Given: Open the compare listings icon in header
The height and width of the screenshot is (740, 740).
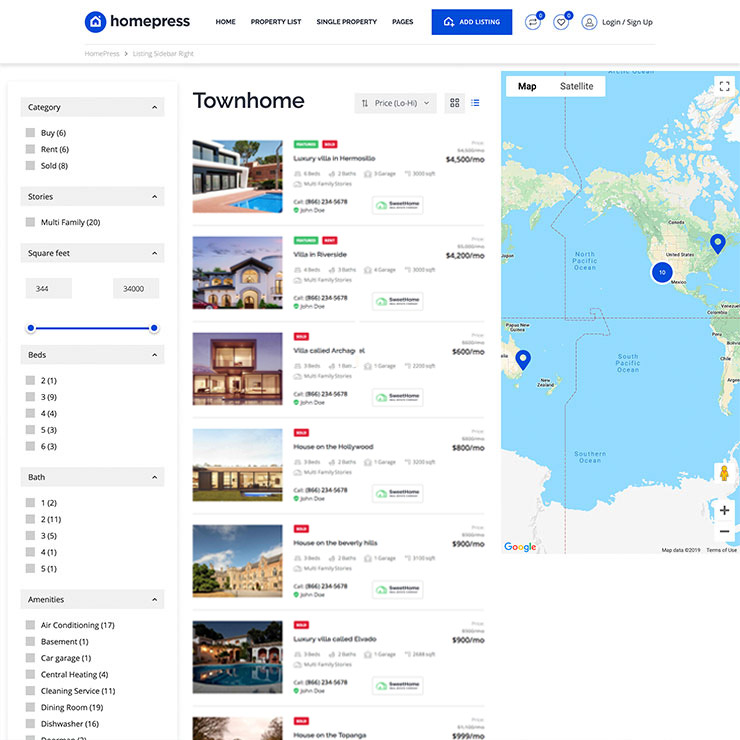Looking at the screenshot, I should click(532, 22).
